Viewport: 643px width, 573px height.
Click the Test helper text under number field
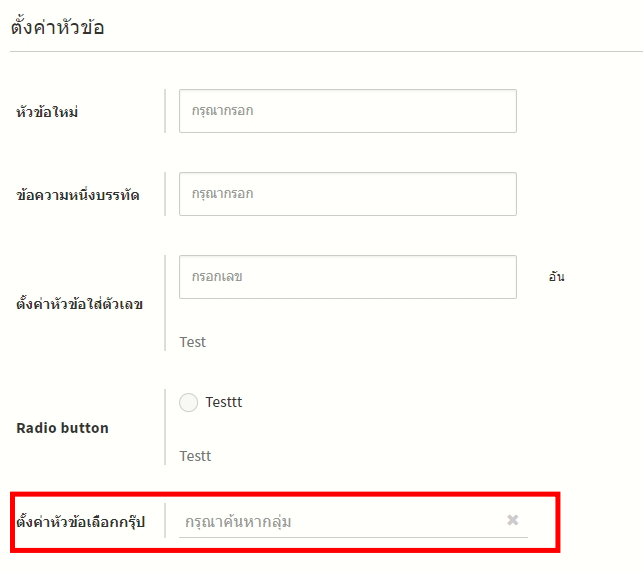point(193,342)
